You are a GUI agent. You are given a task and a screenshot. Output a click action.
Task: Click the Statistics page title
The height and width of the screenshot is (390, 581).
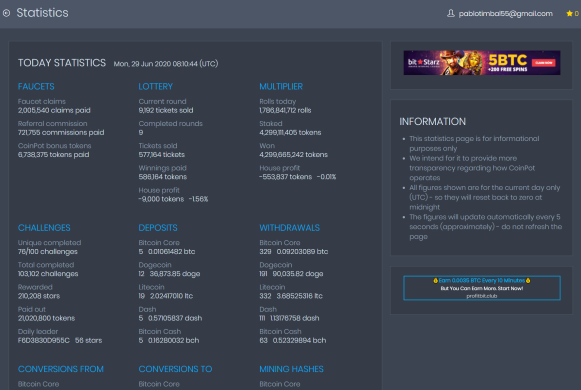click(42, 13)
